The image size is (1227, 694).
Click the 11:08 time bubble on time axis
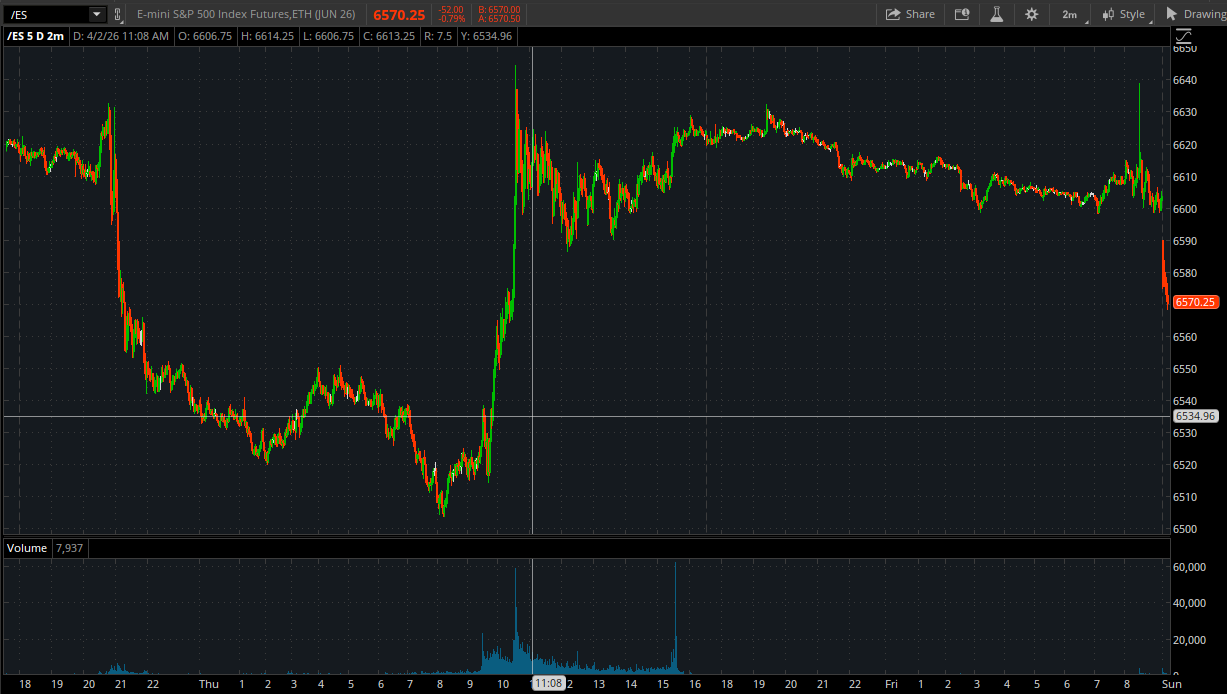point(548,683)
